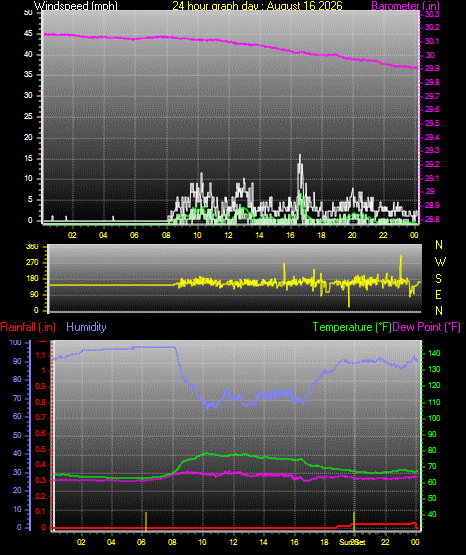Click the 24 hour graph day title
Image resolution: width=466 pixels, height=555 pixels.
coord(257,6)
